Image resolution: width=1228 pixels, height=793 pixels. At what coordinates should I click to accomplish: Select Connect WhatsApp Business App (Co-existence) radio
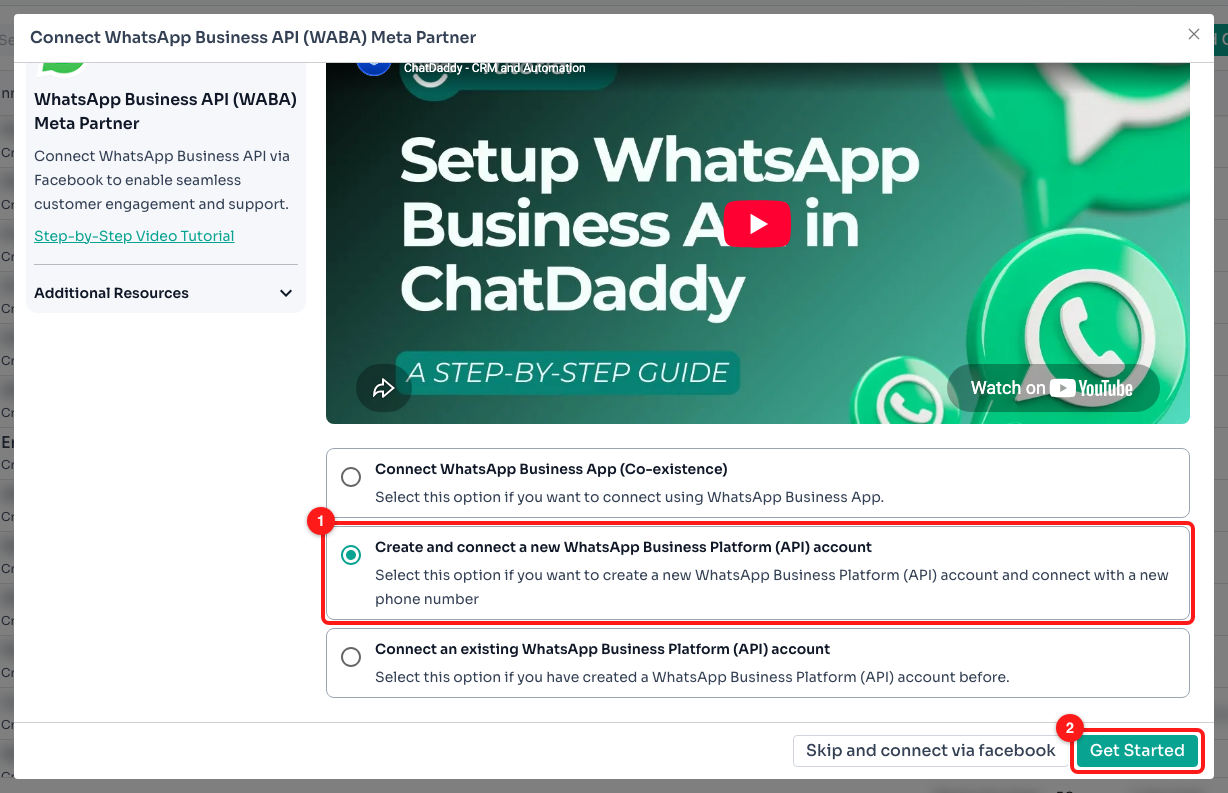tap(351, 477)
